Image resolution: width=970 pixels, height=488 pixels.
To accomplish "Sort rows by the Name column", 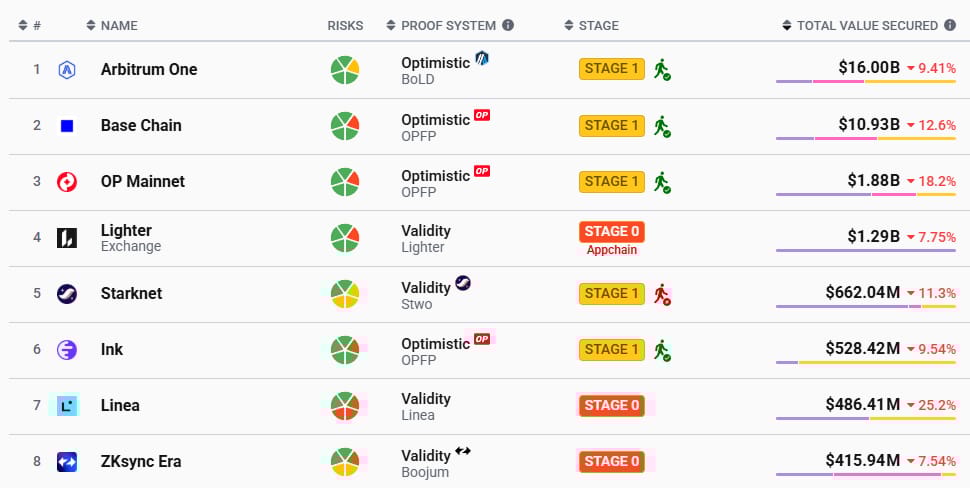I will [112, 25].
